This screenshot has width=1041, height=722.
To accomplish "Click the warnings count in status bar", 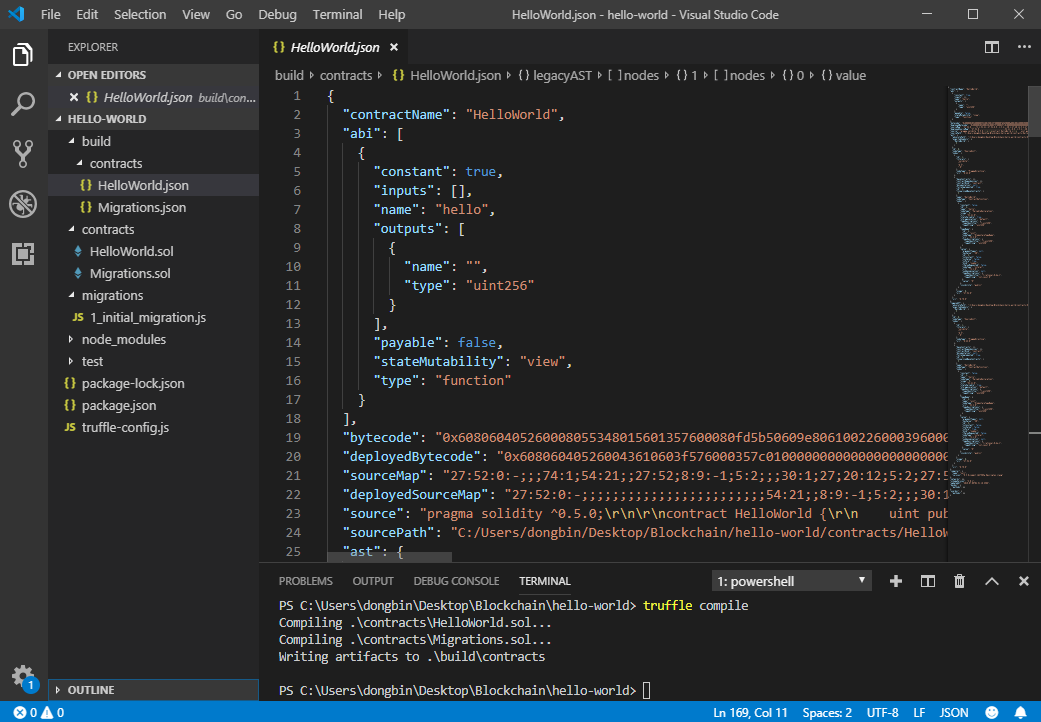I will [52, 713].
